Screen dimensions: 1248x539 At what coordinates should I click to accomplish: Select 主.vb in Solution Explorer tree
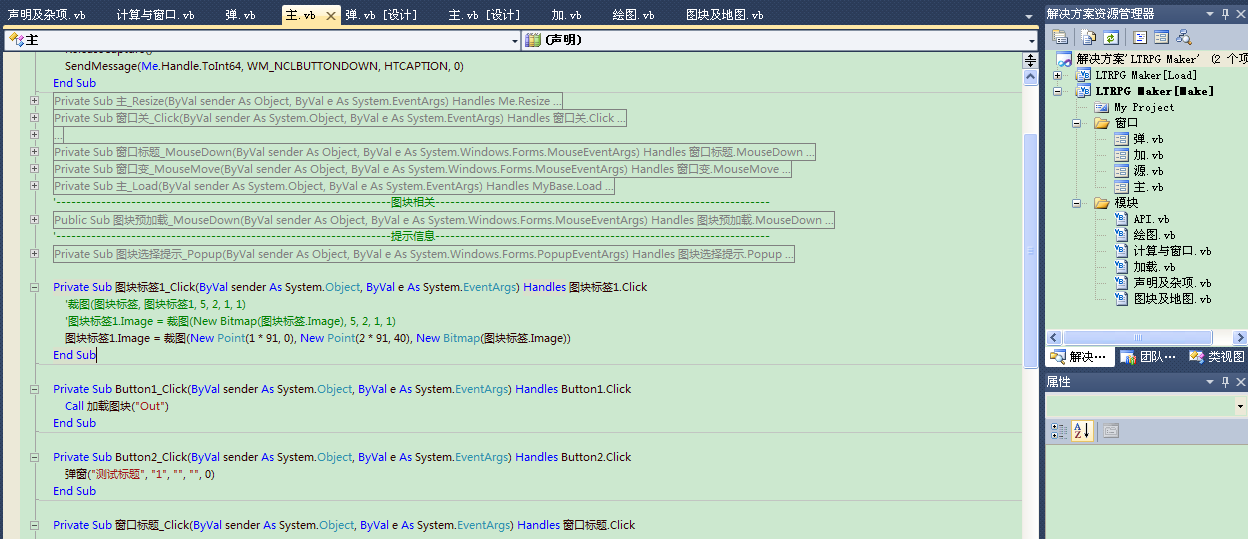click(1148, 187)
